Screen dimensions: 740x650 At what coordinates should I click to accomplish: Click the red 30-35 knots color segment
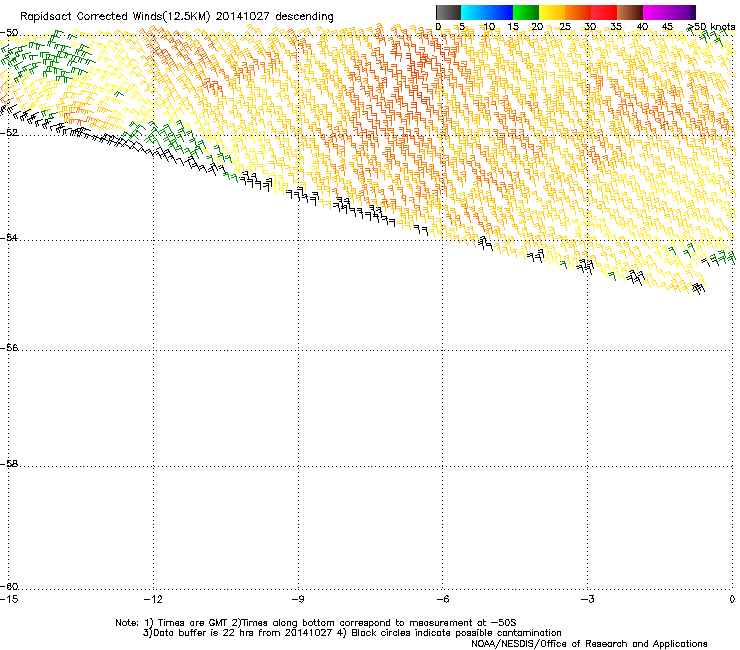(604, 12)
